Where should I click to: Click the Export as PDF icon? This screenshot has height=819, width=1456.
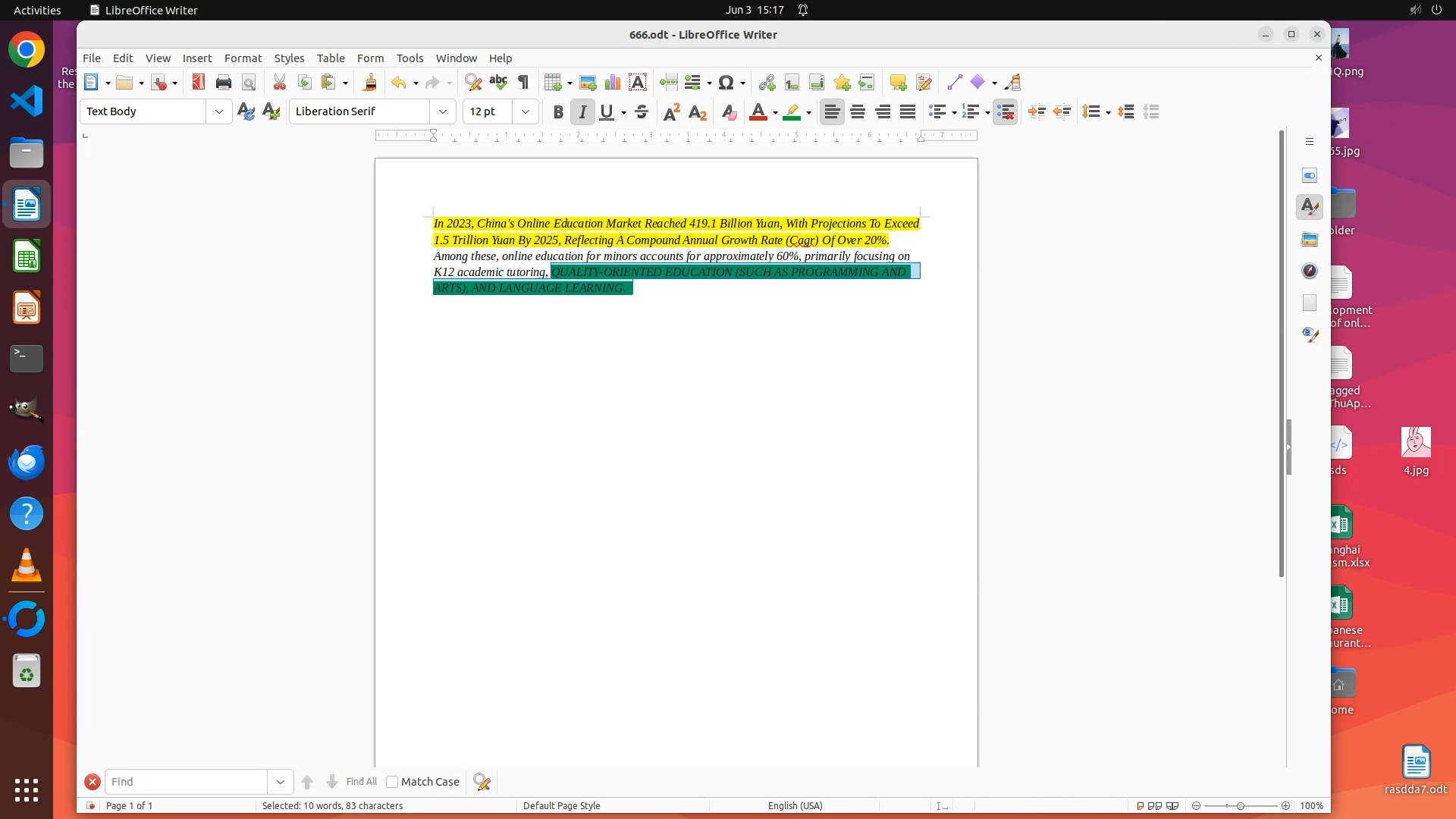point(199,83)
